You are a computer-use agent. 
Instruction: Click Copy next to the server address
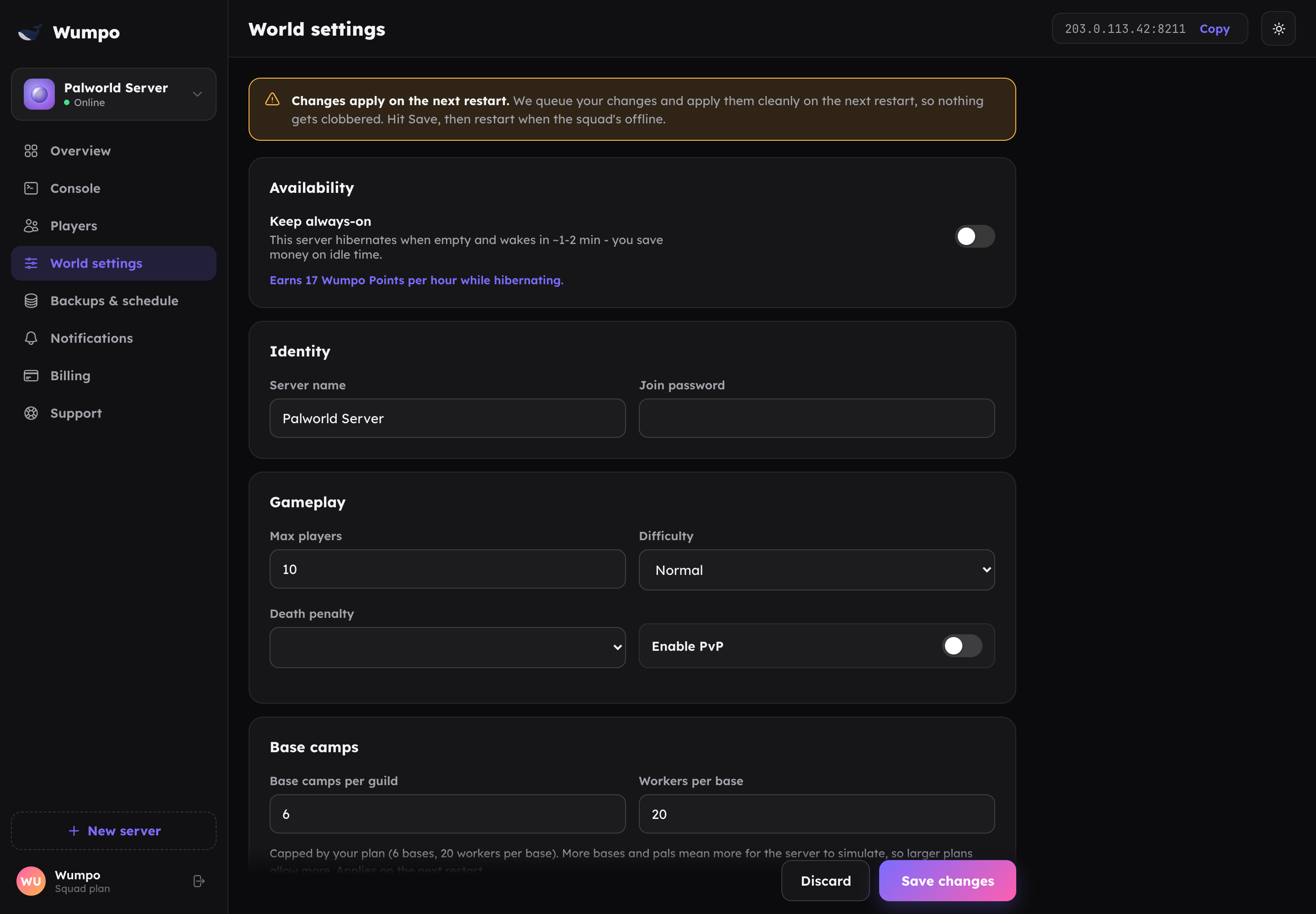coord(1214,29)
